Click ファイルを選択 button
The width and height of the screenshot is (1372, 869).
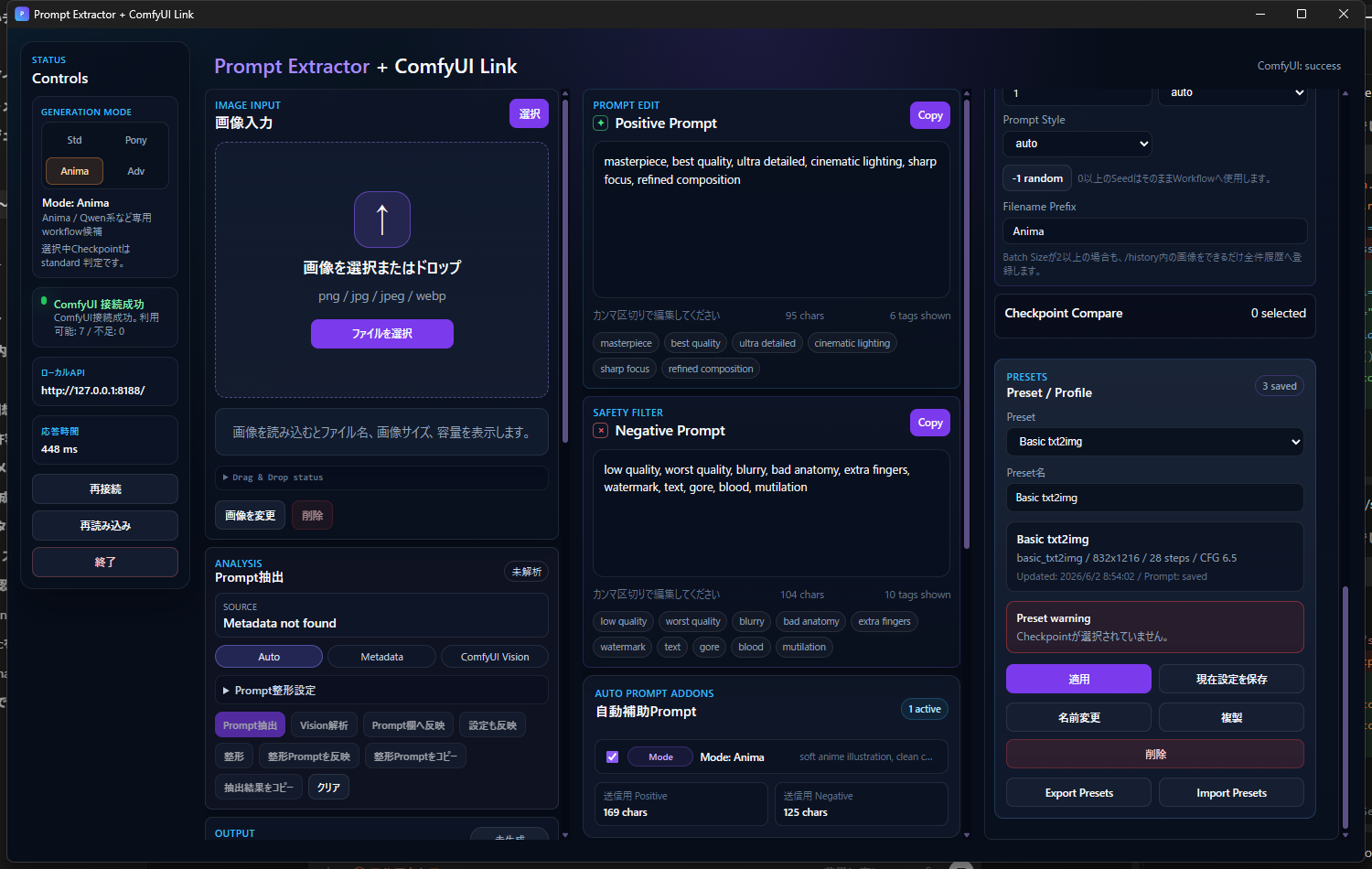click(382, 334)
